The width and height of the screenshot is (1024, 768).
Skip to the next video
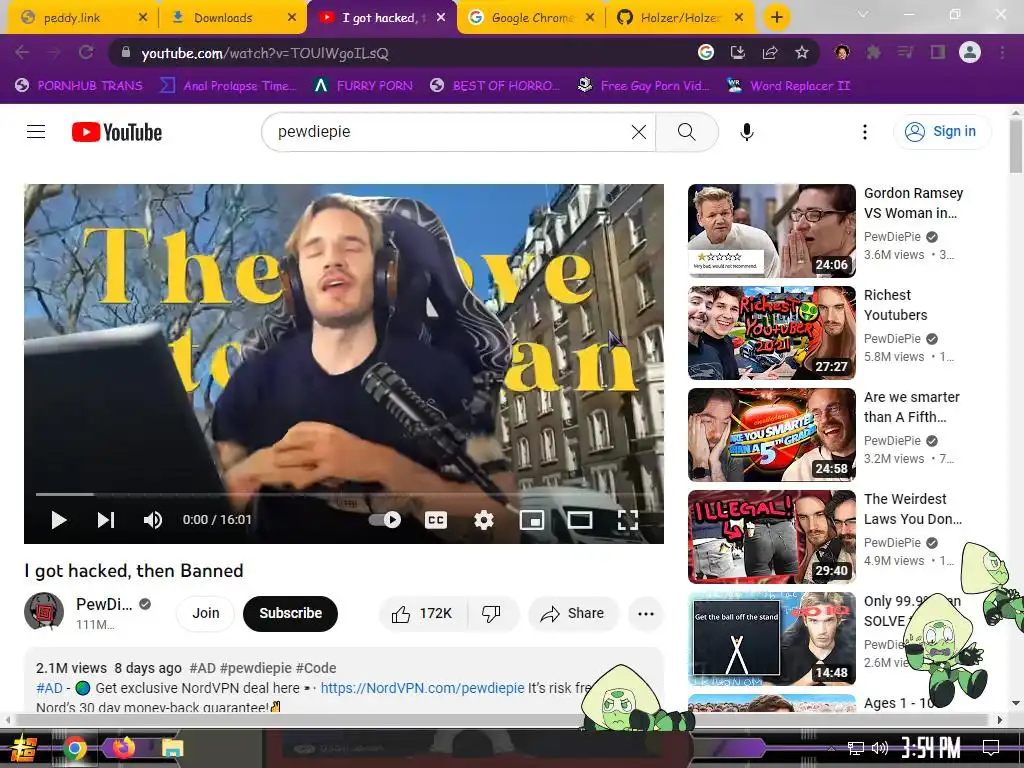pyautogui.click(x=106, y=520)
